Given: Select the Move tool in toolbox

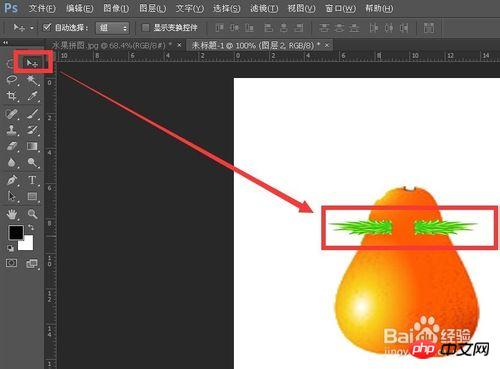Looking at the screenshot, I should tap(32, 63).
